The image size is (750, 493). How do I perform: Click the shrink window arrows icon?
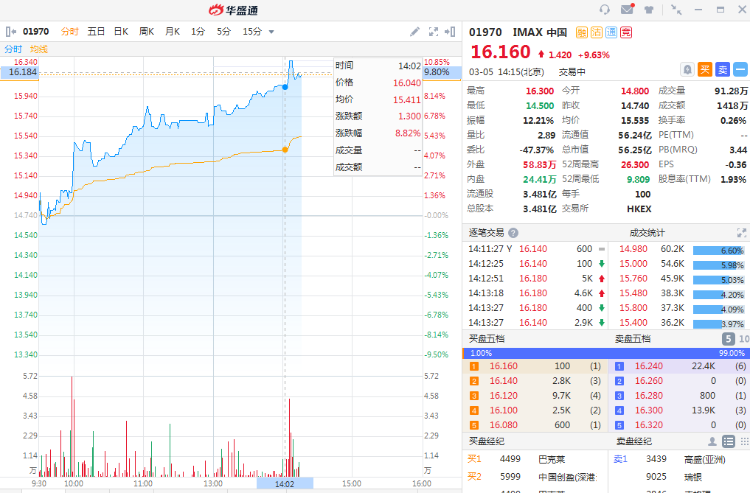click(x=676, y=10)
